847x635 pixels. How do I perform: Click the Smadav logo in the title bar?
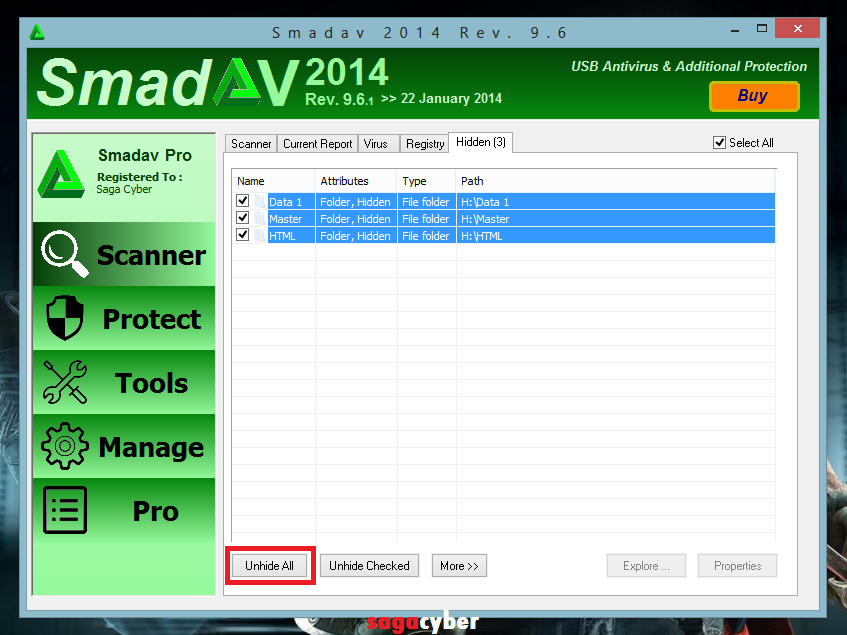click(37, 32)
